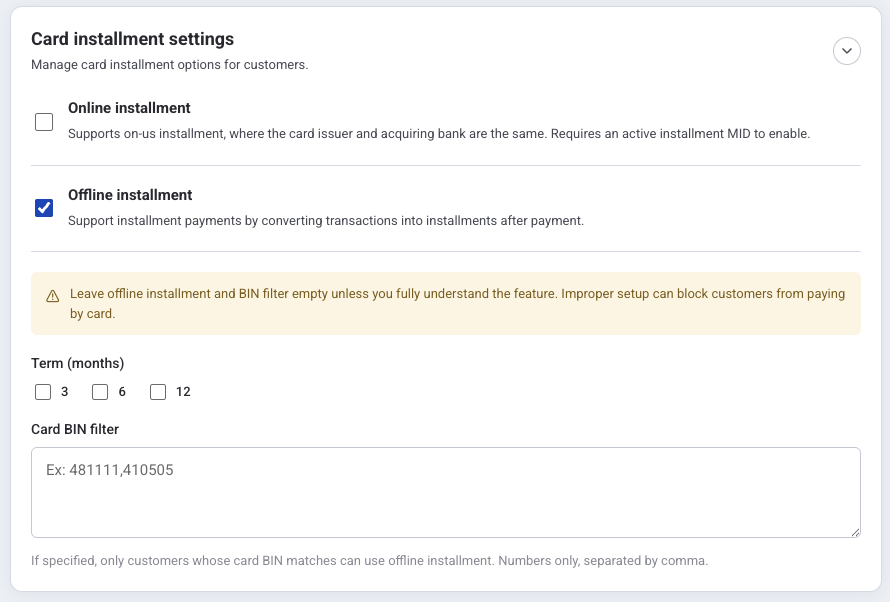
Task: Click the on-us installment description under Online installment
Action: pos(439,134)
